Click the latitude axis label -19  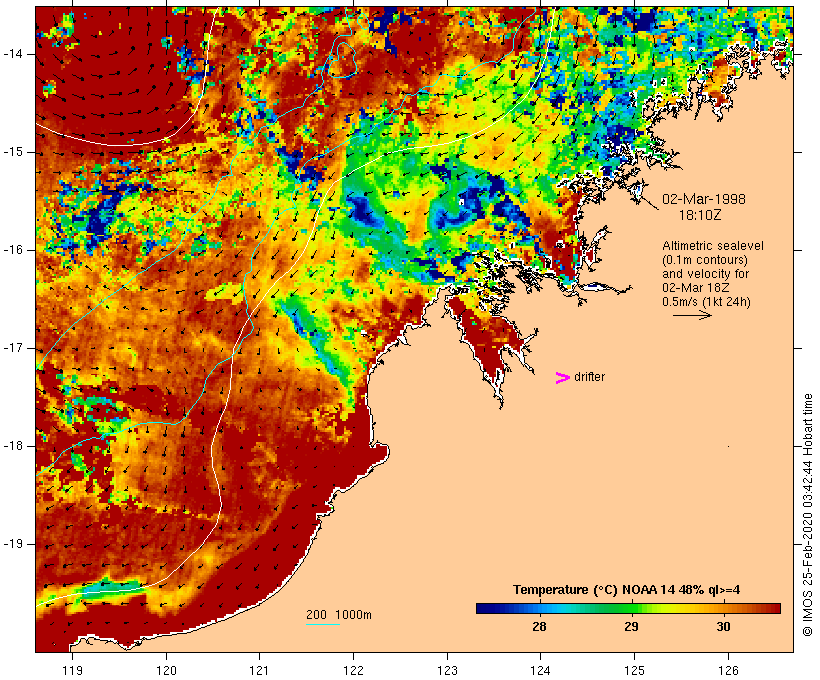pos(13,544)
